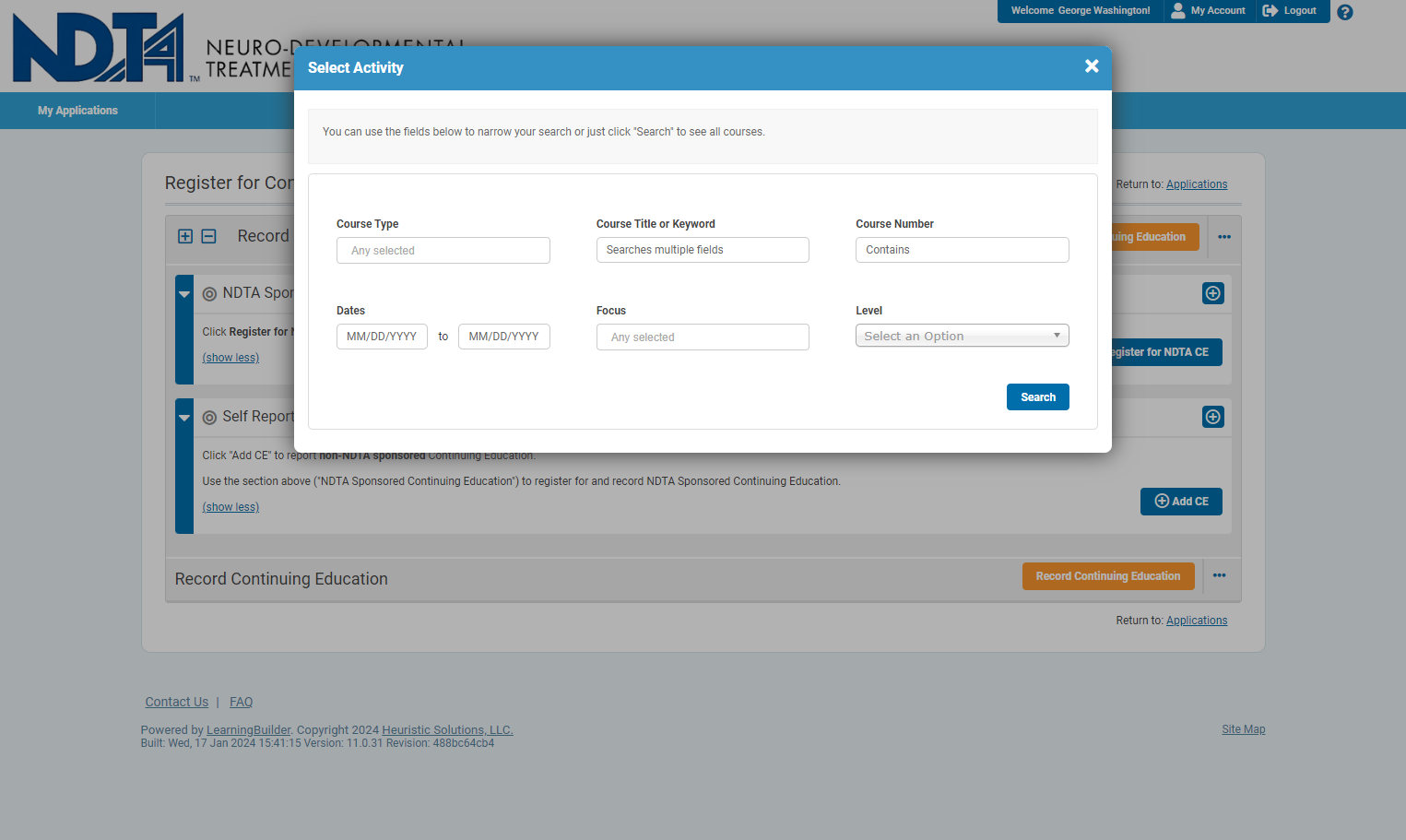
Task: Click show less under NDTA Sponsored
Action: (230, 358)
